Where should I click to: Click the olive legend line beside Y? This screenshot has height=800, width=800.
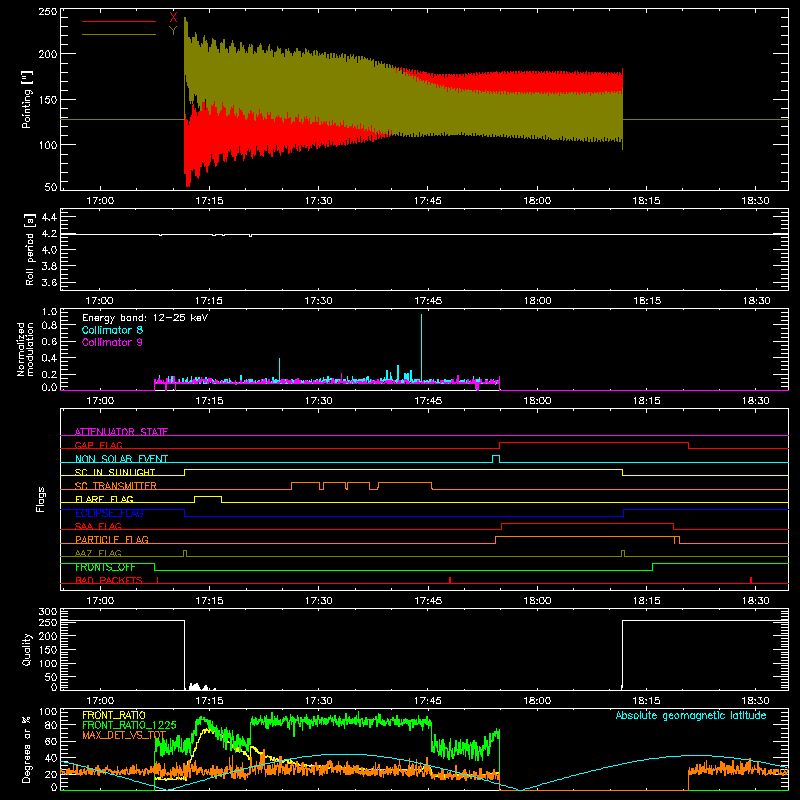[119, 34]
